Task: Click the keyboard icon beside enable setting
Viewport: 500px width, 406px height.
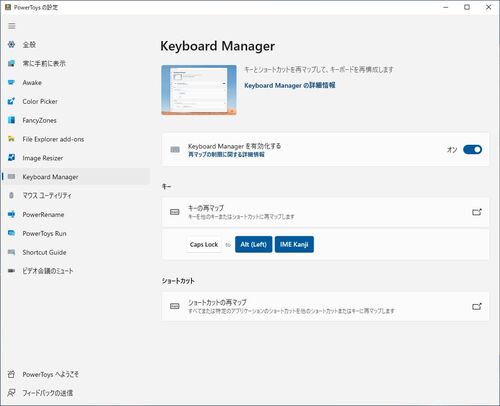Action: pyautogui.click(x=175, y=149)
